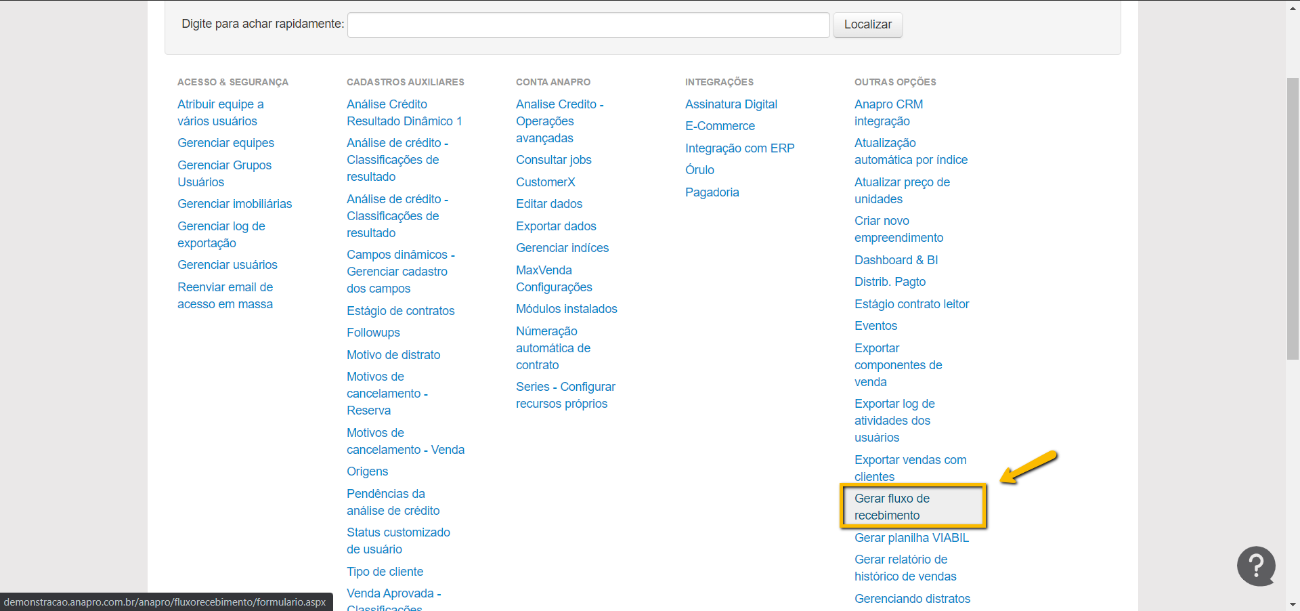Screen dimensions: 1300x611
Task: Open Estágio de contratos link
Action: click(x=400, y=311)
